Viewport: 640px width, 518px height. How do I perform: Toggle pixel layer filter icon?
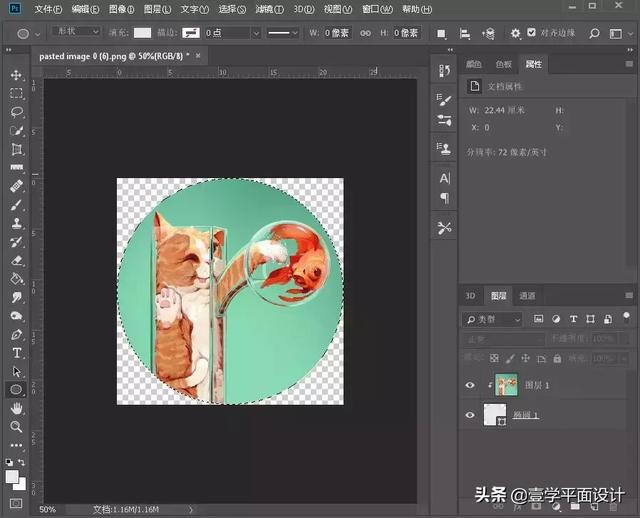coord(538,319)
